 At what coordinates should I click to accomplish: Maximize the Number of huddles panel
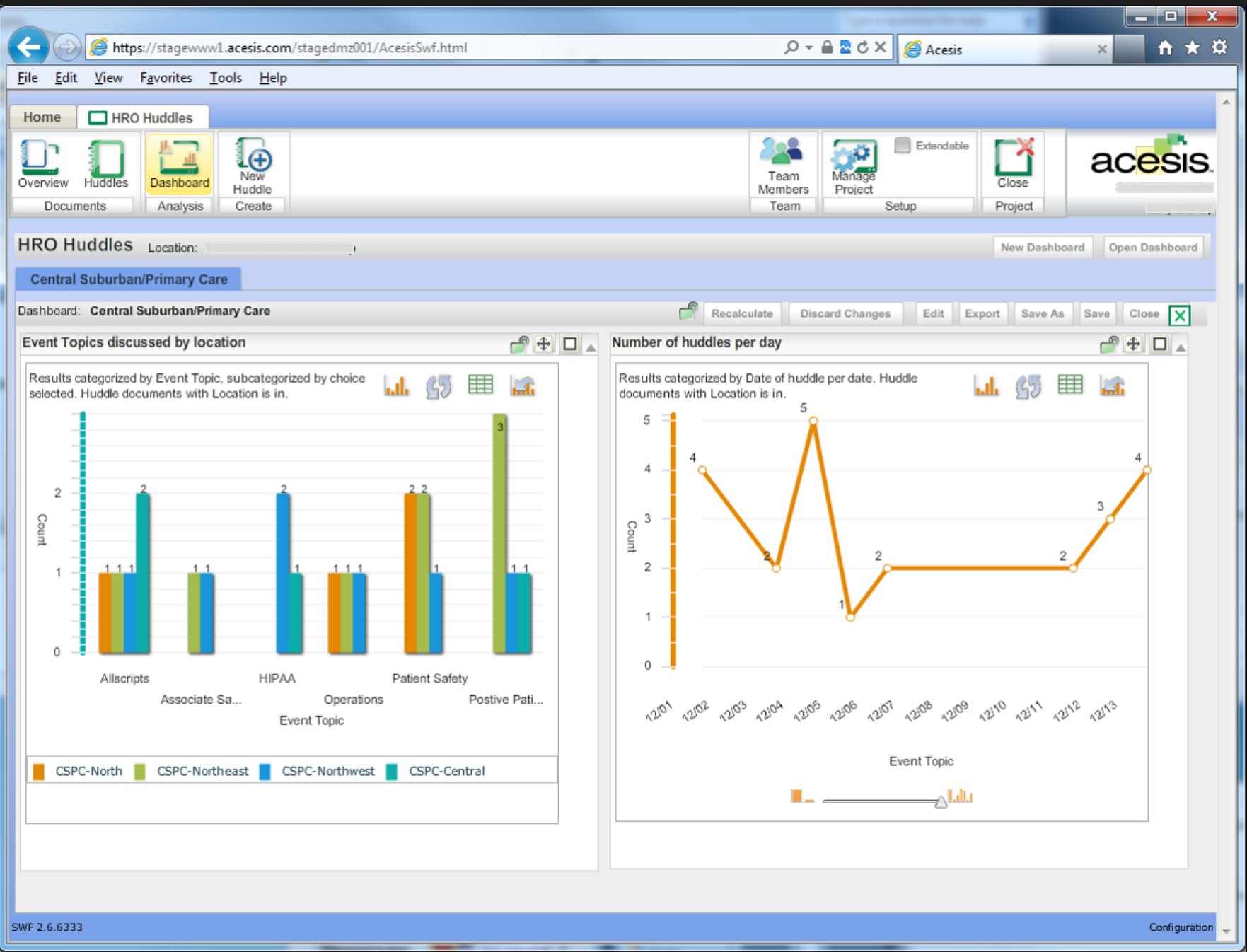1159,344
